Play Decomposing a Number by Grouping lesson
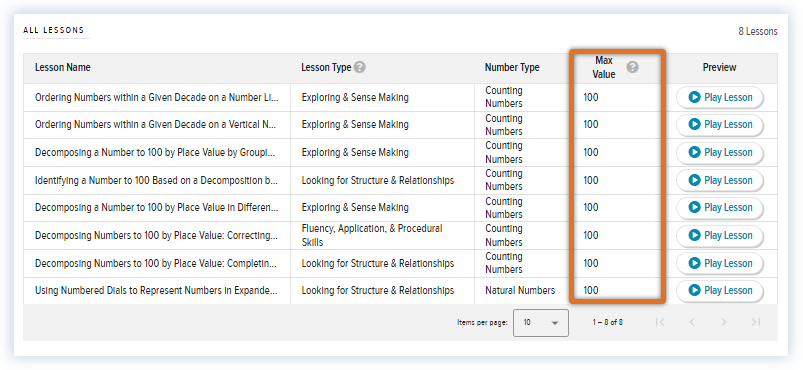 click(720, 153)
